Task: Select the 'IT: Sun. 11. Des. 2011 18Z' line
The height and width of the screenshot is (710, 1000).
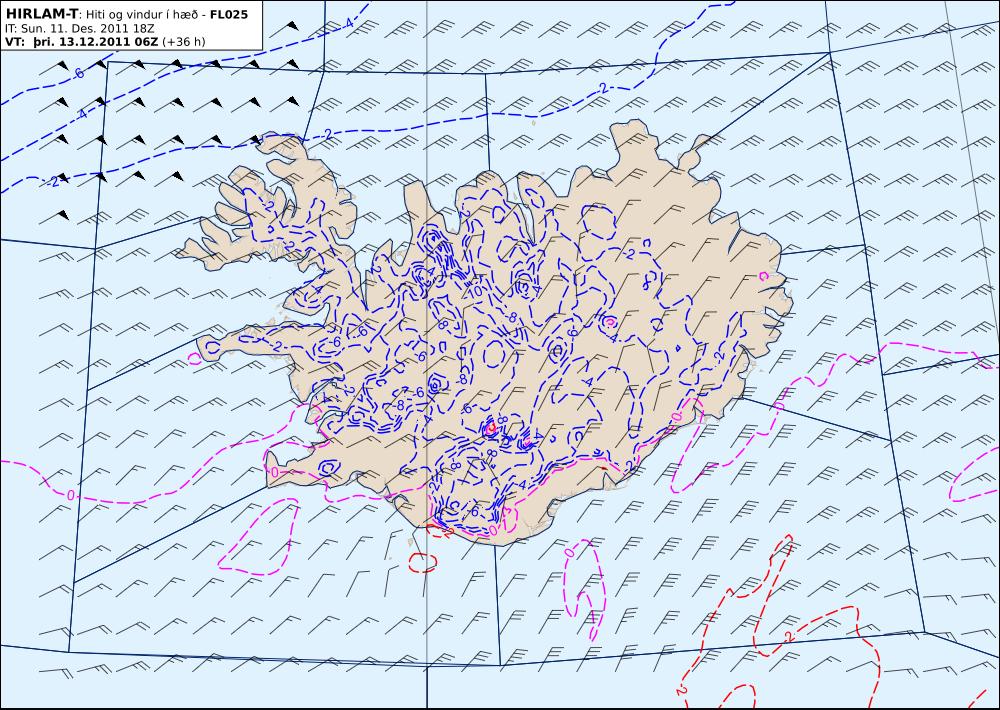Action: (x=80, y=29)
